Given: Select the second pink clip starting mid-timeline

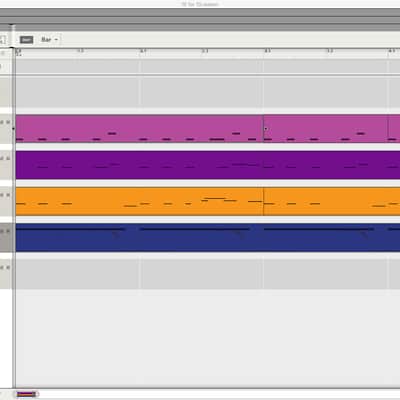Looking at the screenshot, I should click(326, 129).
